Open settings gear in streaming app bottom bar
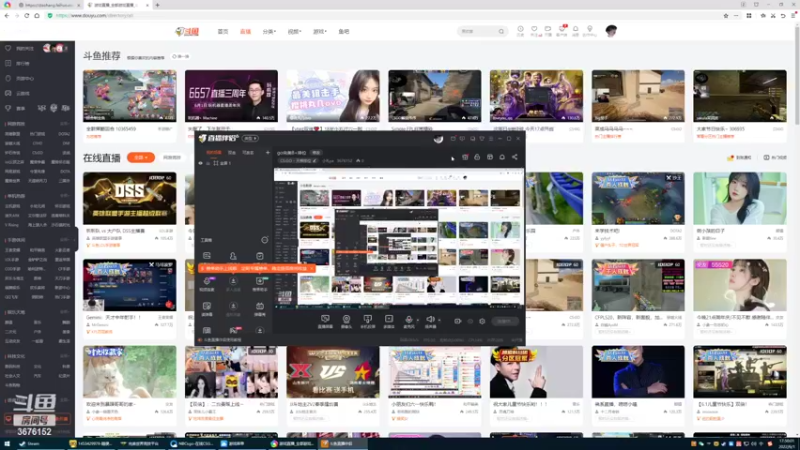This screenshot has width=800, height=450. point(482,321)
